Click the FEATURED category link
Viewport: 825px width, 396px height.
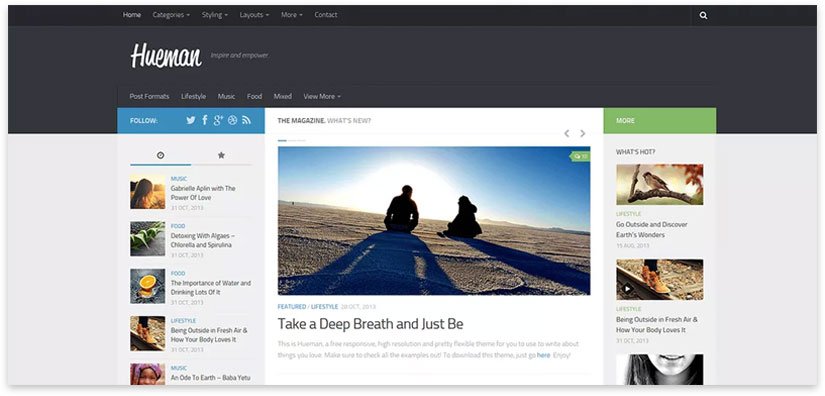[x=291, y=307]
